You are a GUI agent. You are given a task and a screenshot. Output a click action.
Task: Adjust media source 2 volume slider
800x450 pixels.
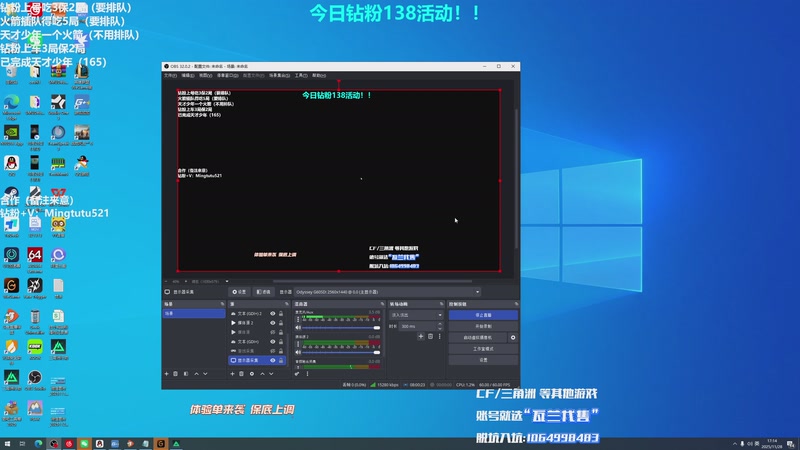pos(341,352)
